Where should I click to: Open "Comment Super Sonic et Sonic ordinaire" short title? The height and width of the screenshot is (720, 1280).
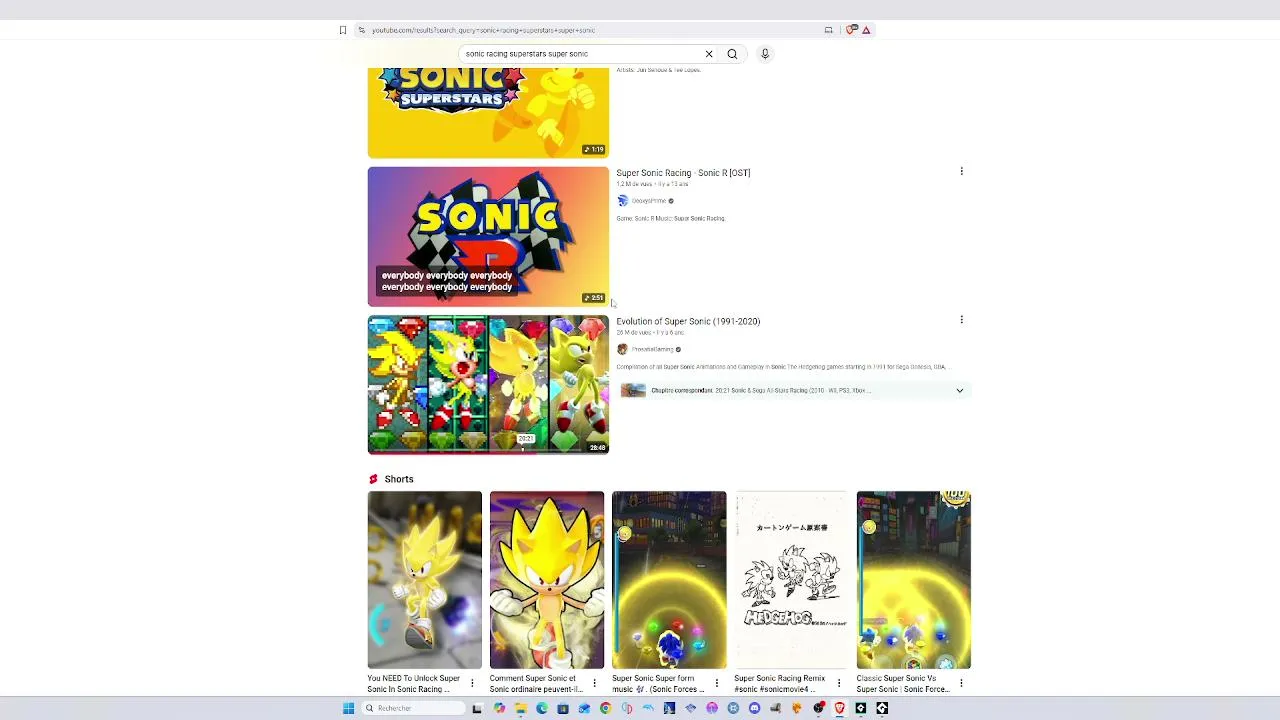click(x=536, y=684)
